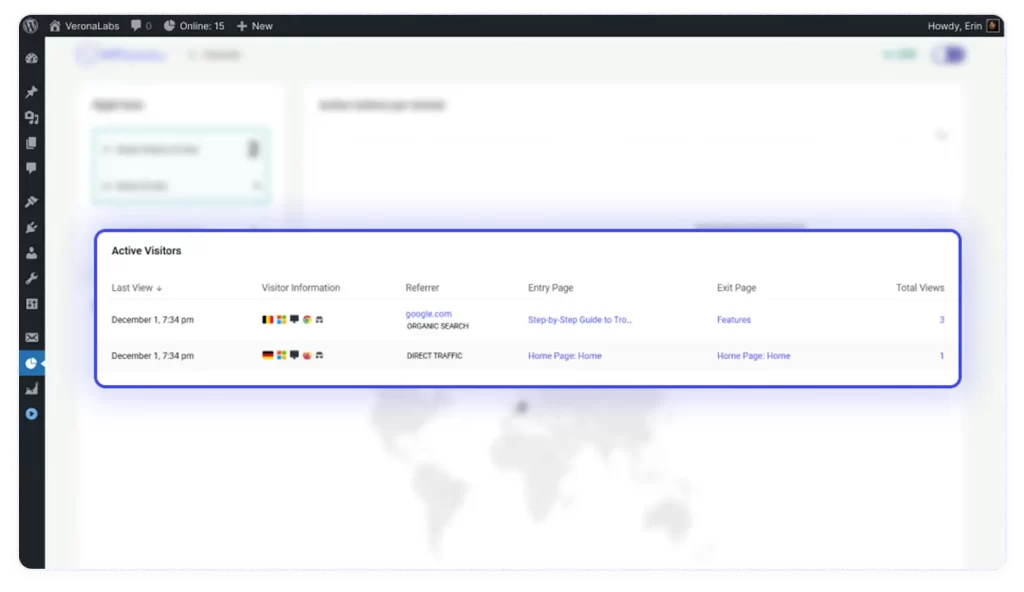This screenshot has width=1024, height=592.
Task: Click the Belgium flag in first visitor row
Action: click(x=267, y=320)
